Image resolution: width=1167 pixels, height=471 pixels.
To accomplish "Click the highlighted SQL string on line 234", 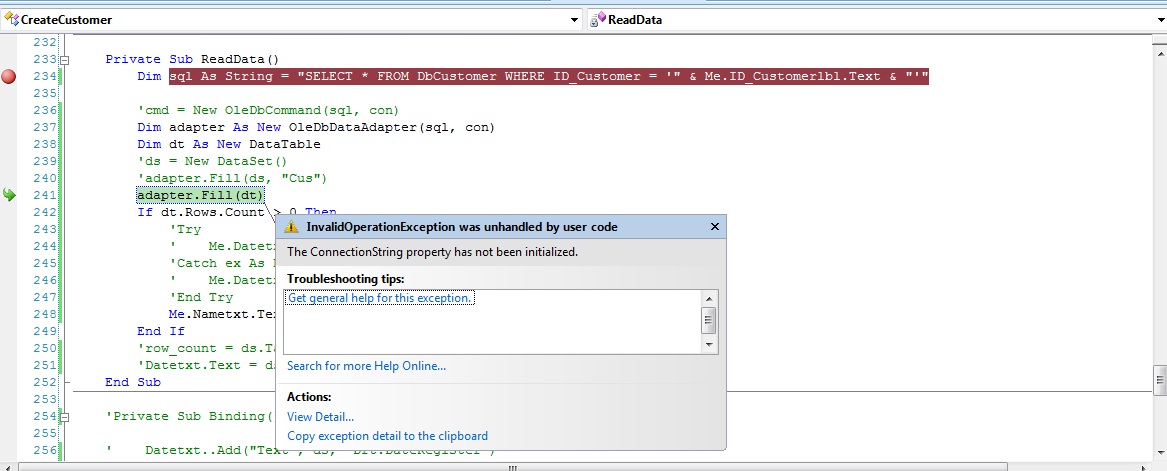I will point(549,77).
